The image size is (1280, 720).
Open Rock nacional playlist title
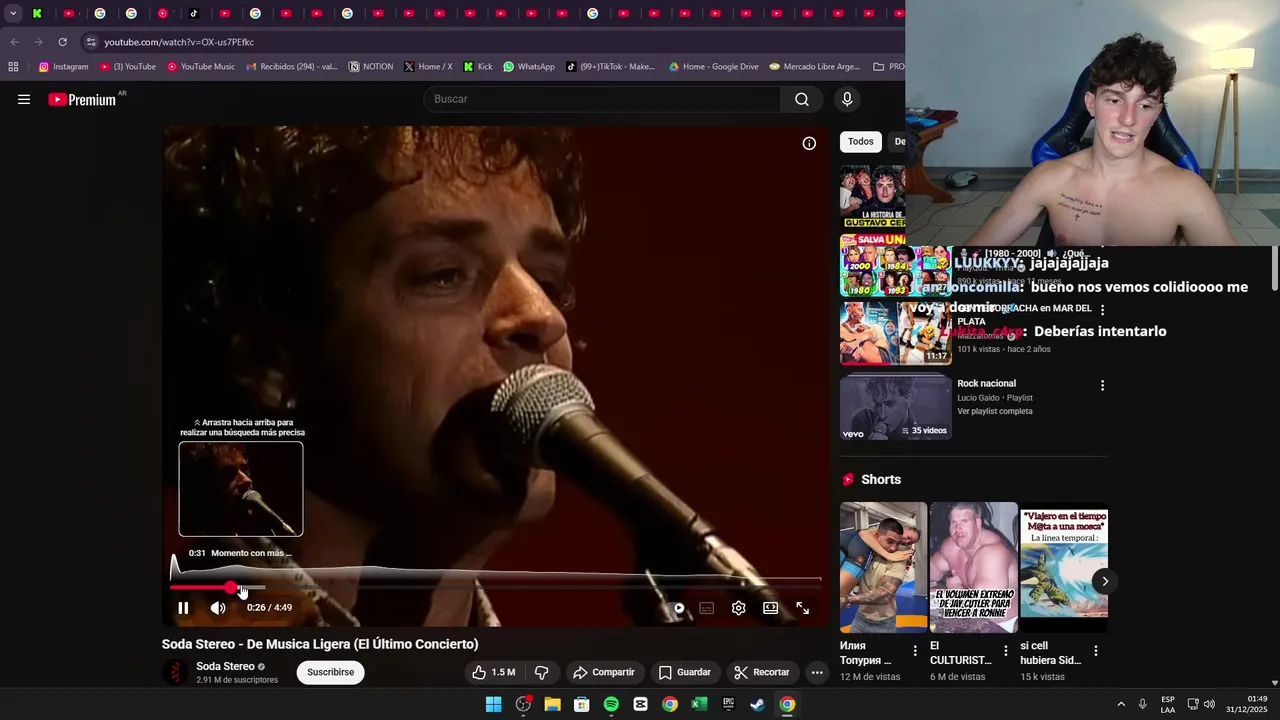pyautogui.click(x=986, y=384)
